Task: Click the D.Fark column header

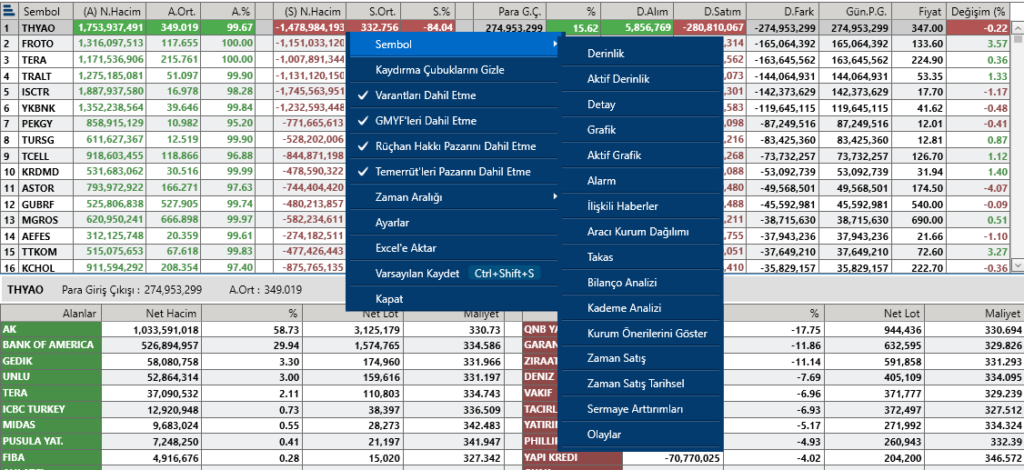Action: point(781,11)
